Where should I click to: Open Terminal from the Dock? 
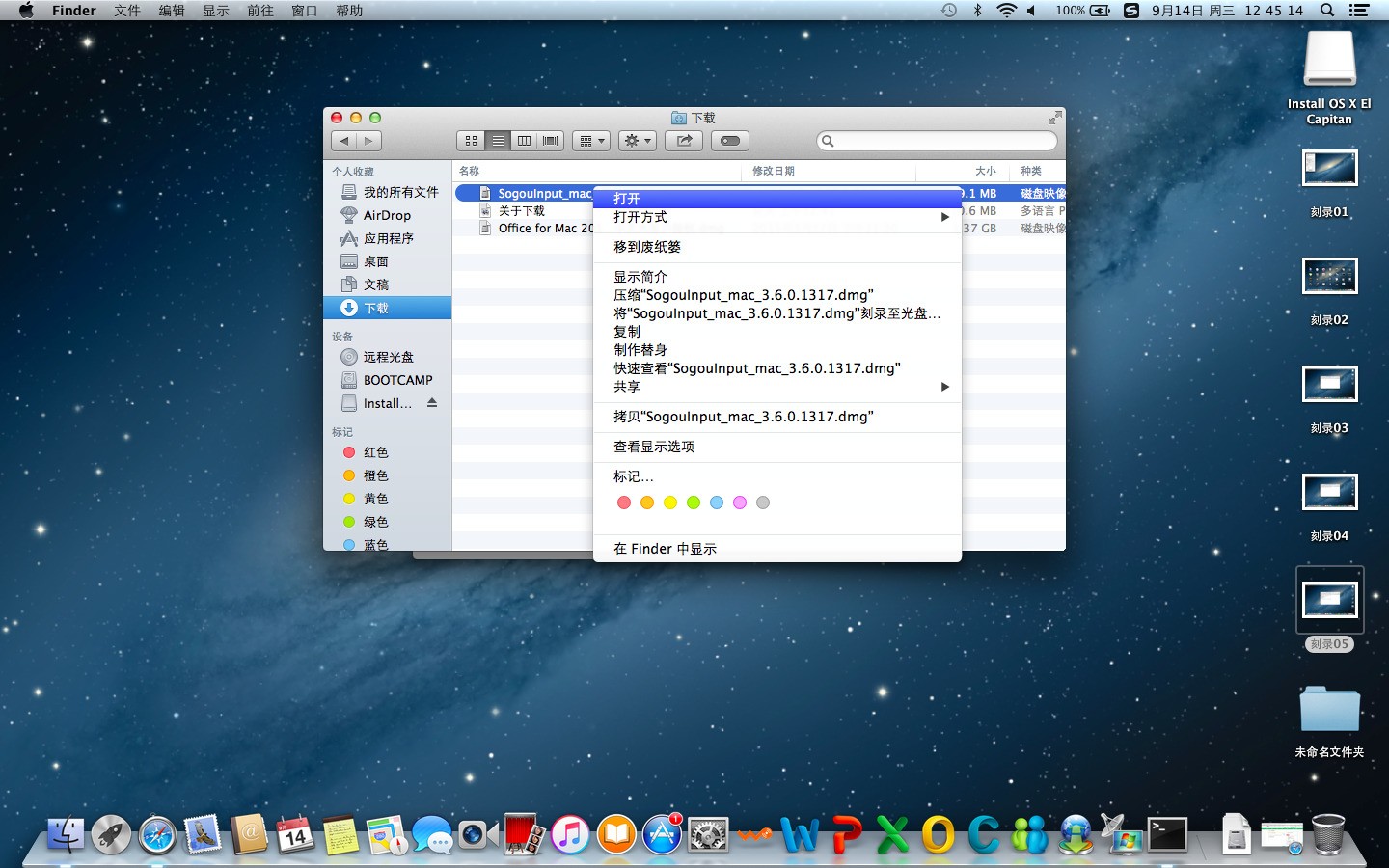pyautogui.click(x=1167, y=835)
